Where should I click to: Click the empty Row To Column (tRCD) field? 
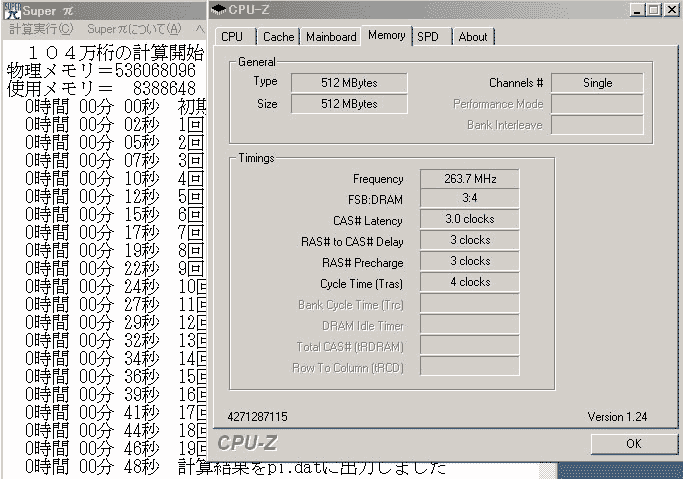click(x=470, y=366)
